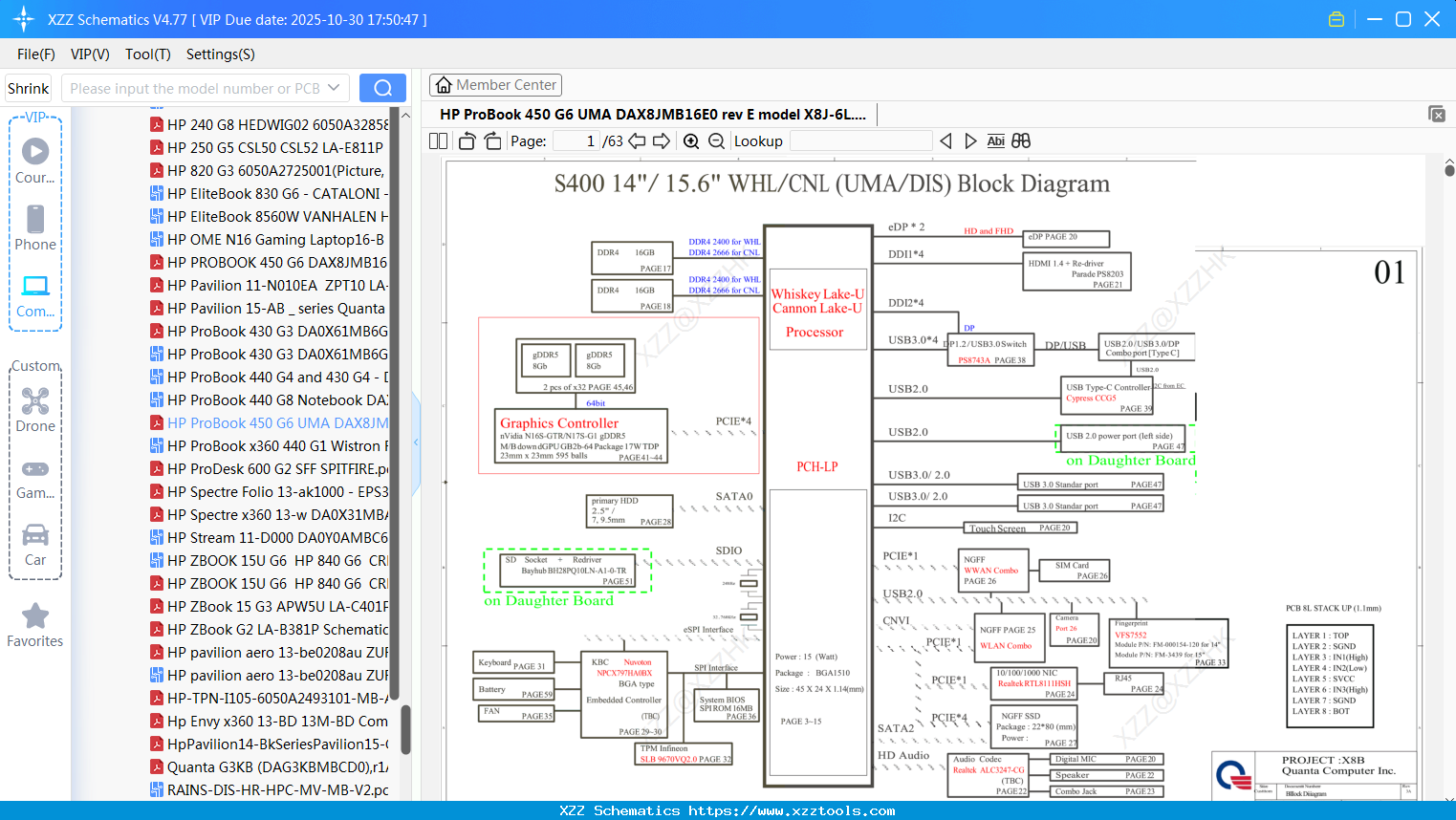Viewport: 1456px width, 820px height.
Task: Open HP Stream 11-D000 DA0Y0AMBC6 file
Action: click(269, 537)
